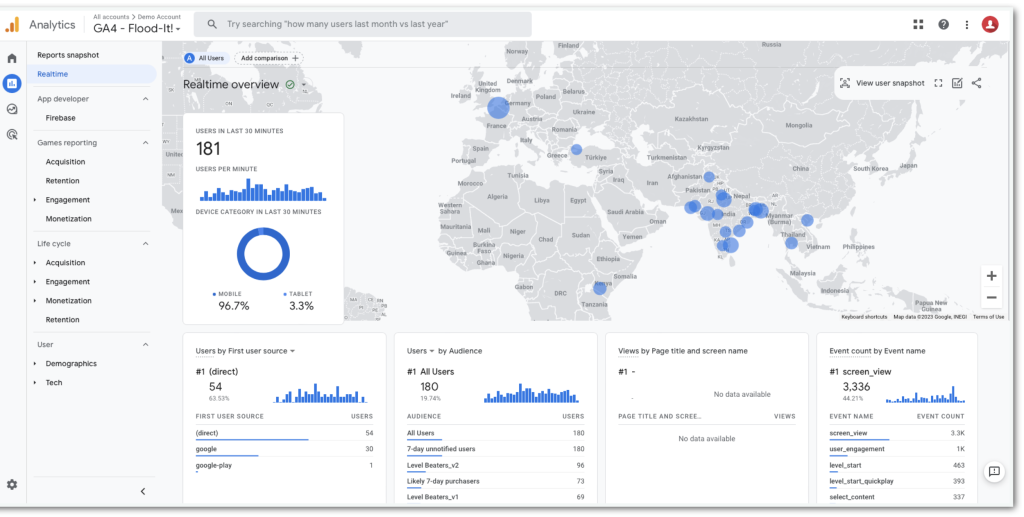The width and height of the screenshot is (1024, 517).
Task: Click the level_start_quickplay event row
Action: click(x=897, y=482)
